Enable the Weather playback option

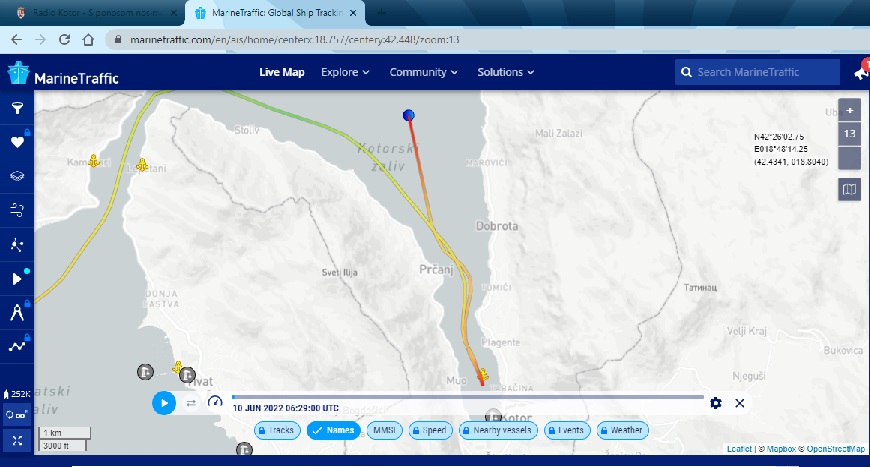point(623,430)
